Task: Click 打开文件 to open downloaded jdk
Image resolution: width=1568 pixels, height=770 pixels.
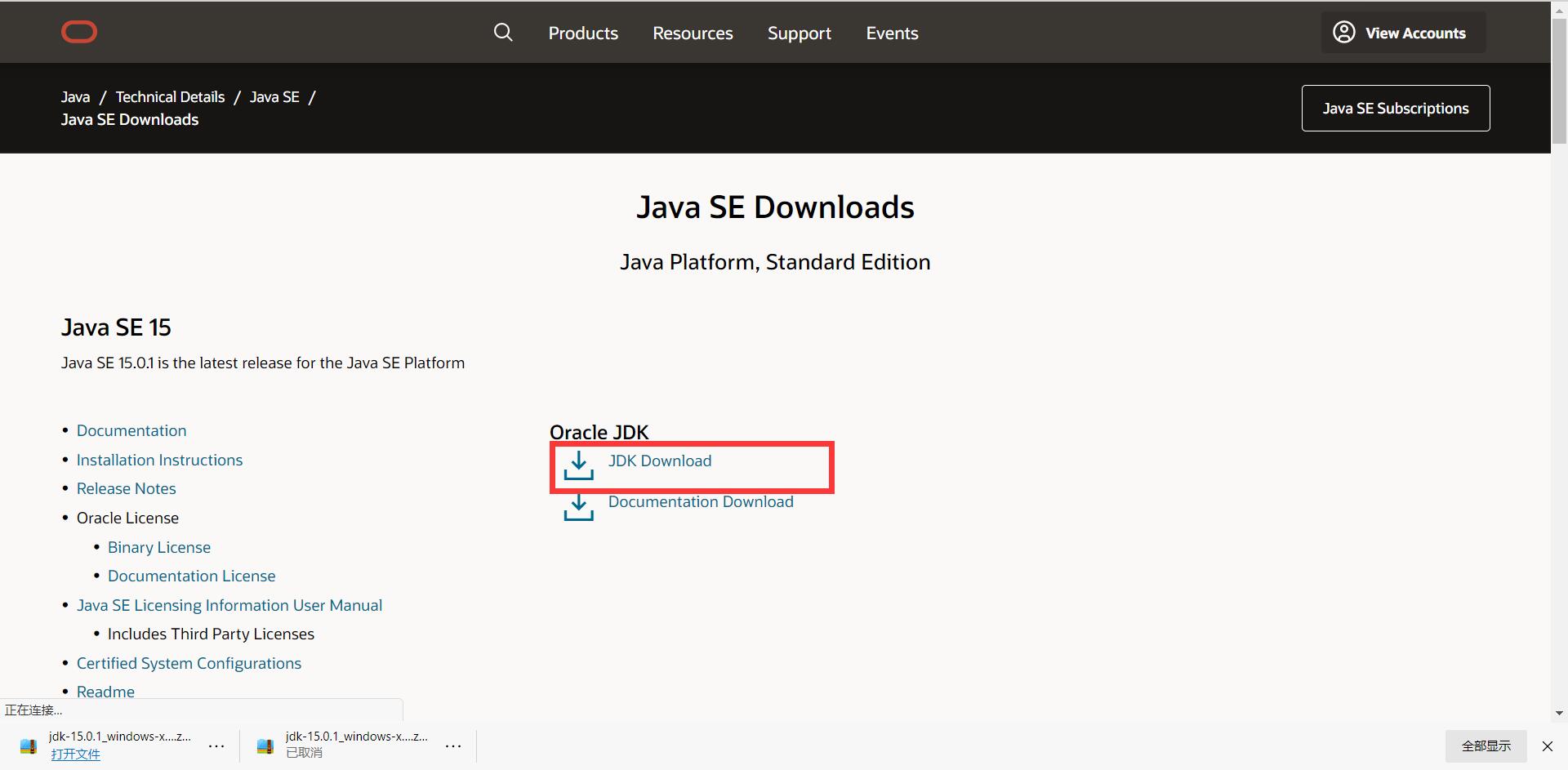Action: 75,754
